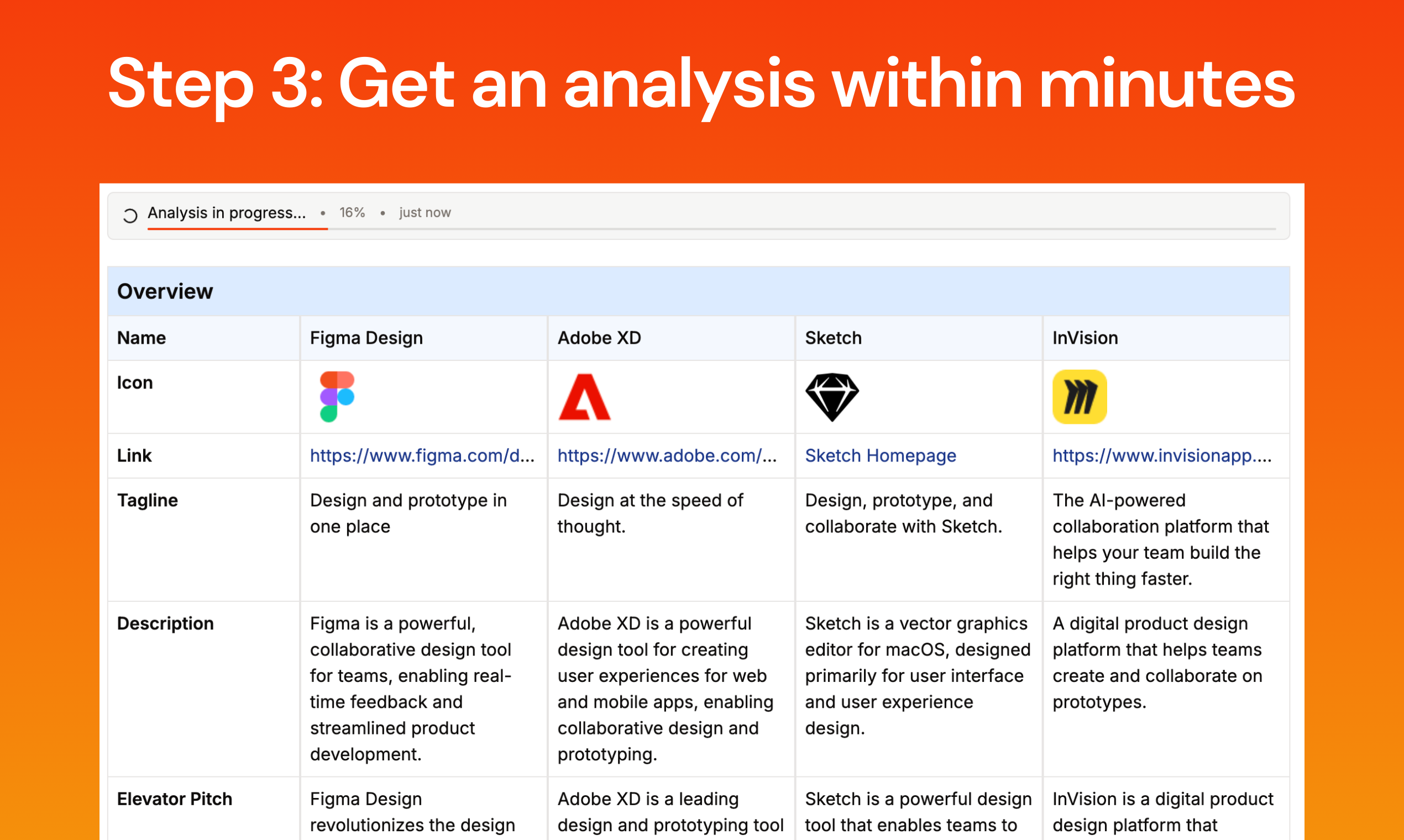Select the Adobe XD column header

(x=599, y=338)
